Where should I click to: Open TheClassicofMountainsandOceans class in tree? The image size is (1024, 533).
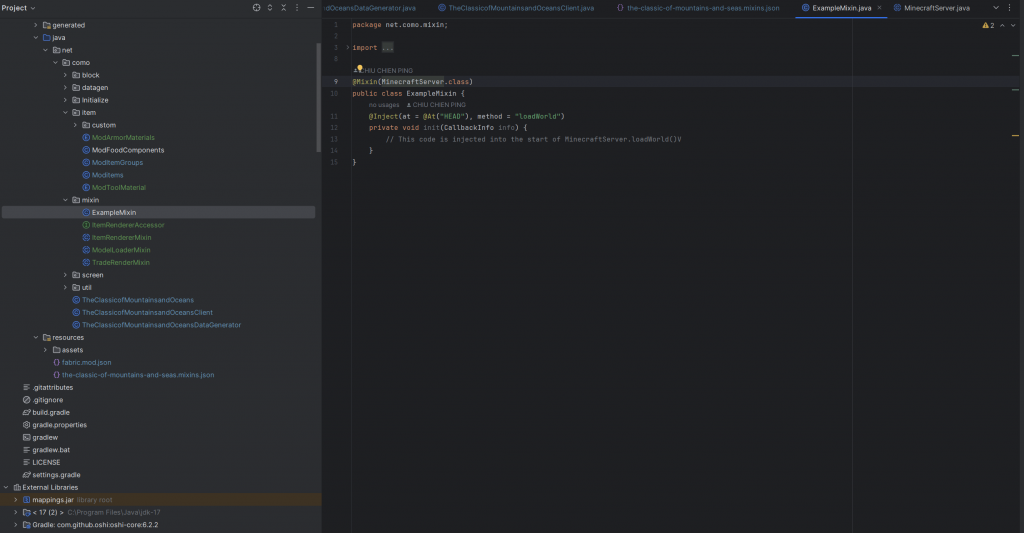point(137,300)
